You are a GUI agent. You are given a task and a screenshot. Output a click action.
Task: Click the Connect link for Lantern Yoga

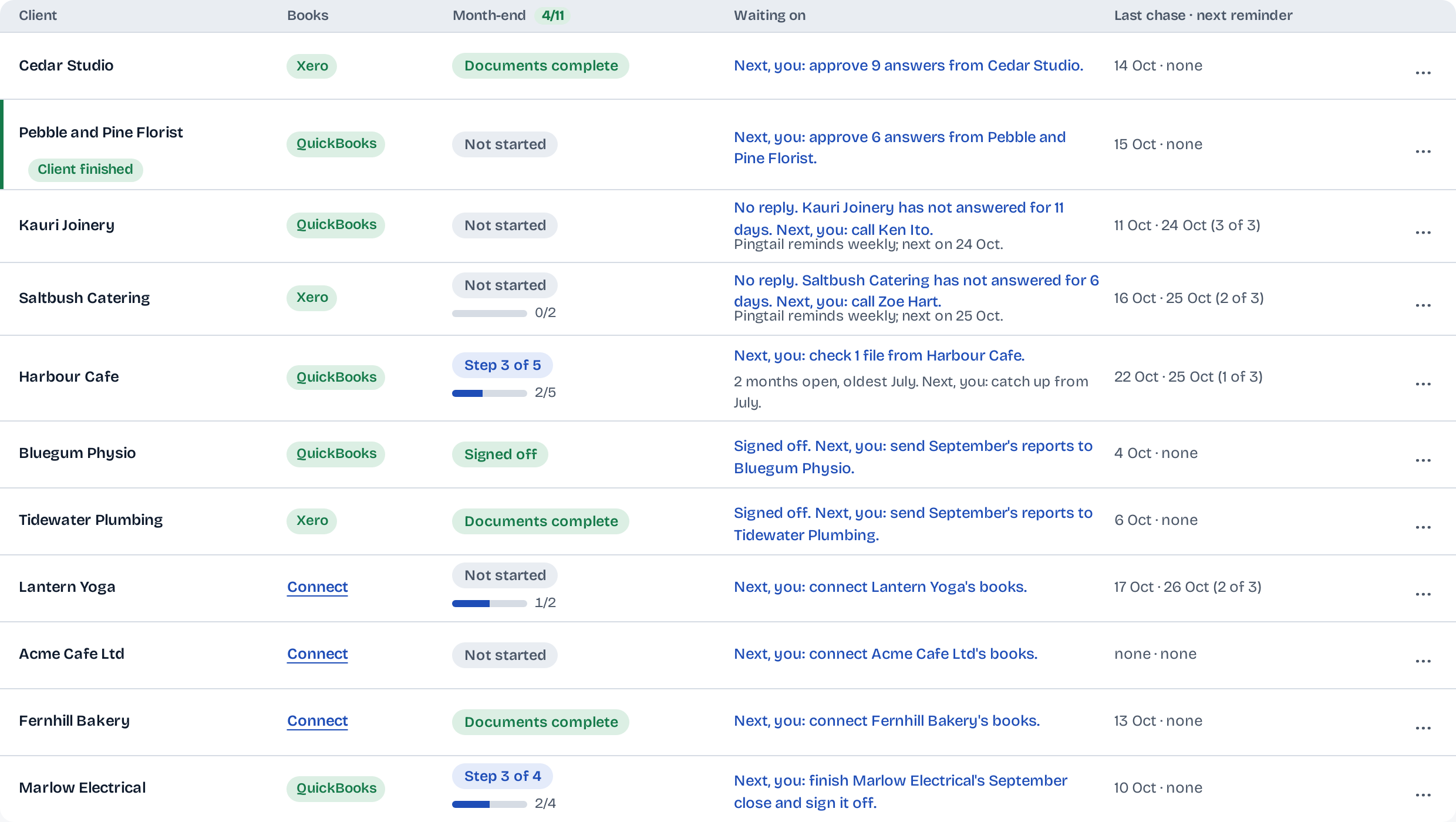coord(318,587)
